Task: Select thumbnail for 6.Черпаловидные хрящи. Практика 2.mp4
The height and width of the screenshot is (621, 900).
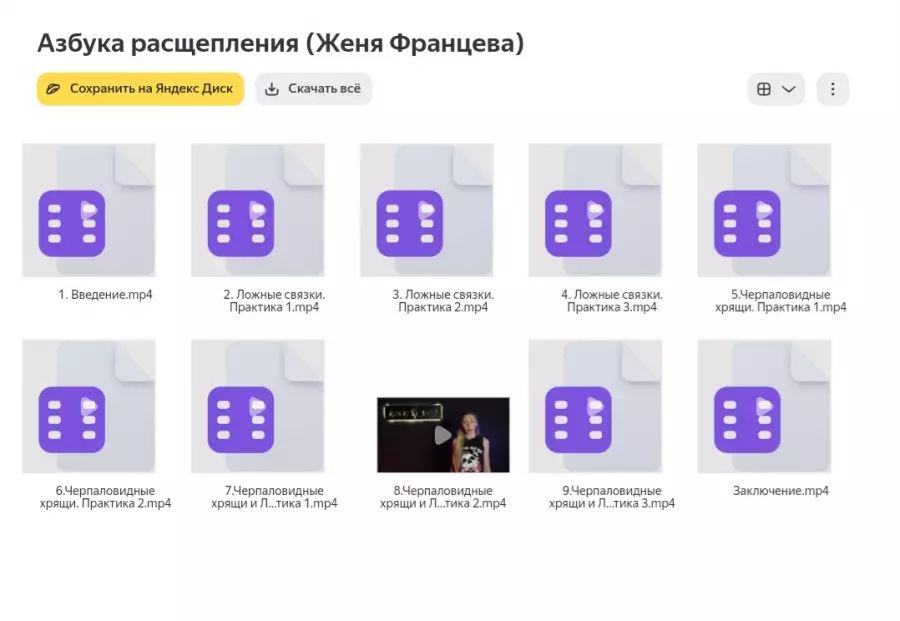Action: [x=88, y=405]
